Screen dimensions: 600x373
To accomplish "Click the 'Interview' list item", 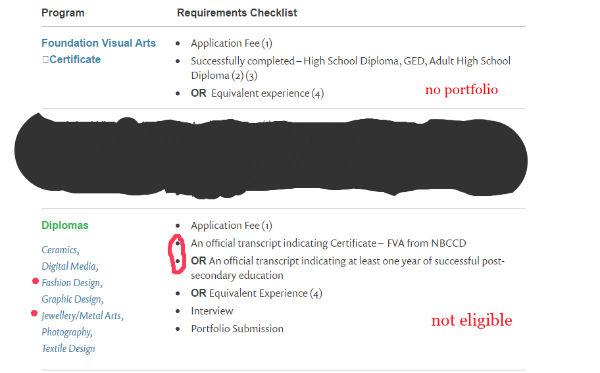I will pyautogui.click(x=212, y=311).
